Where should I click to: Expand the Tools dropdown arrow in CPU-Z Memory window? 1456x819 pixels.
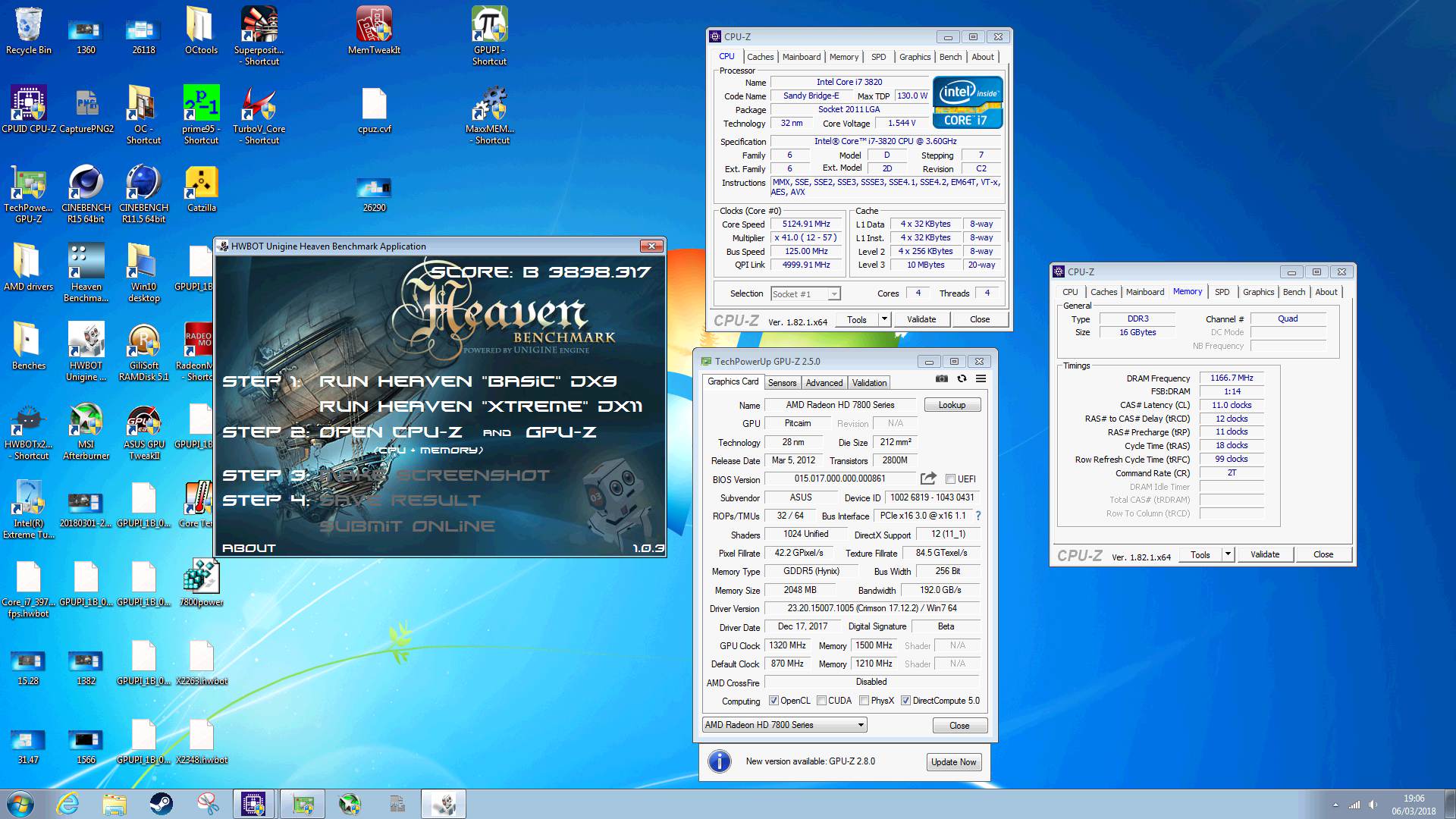tap(1228, 554)
